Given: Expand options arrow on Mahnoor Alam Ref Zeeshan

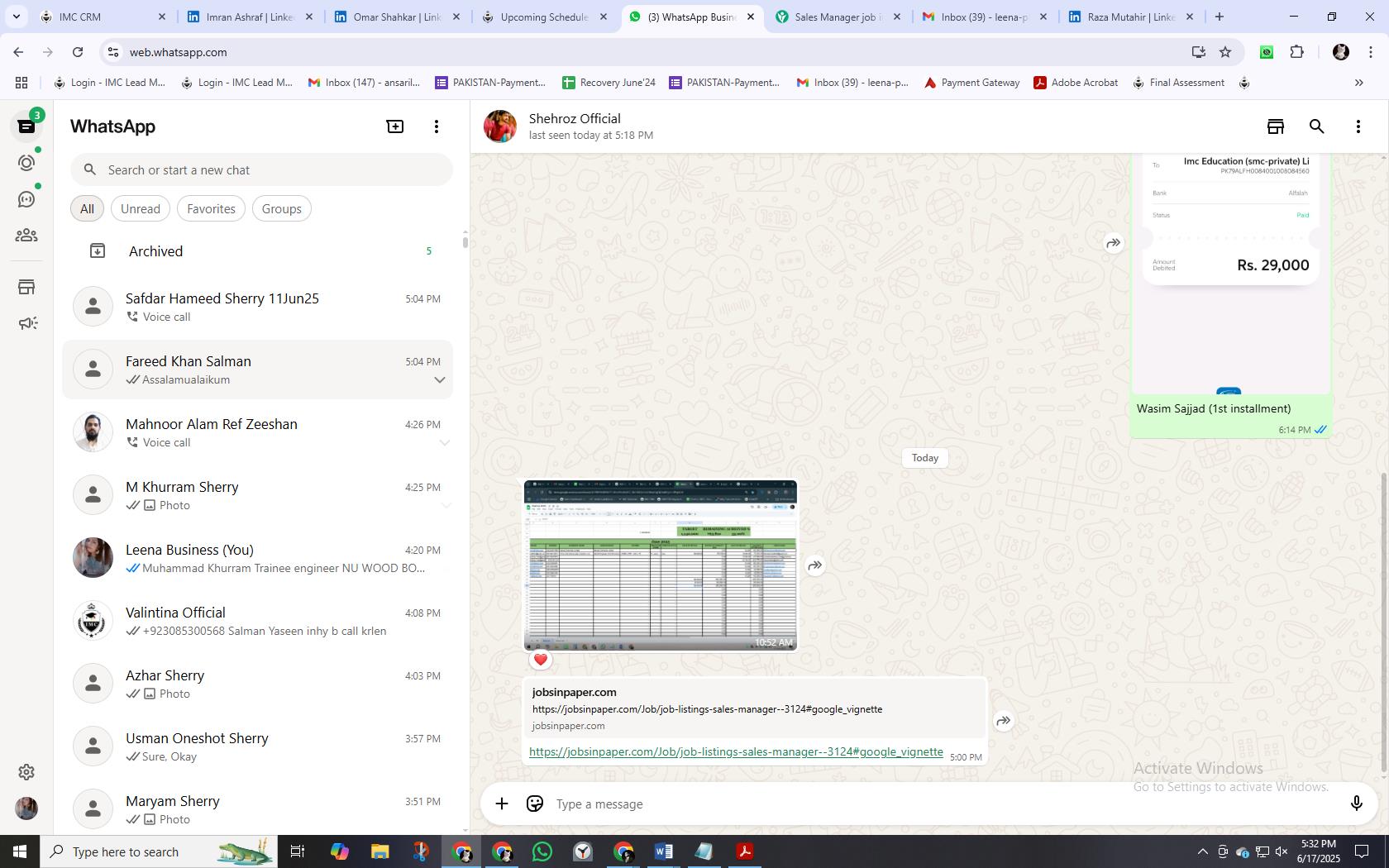Looking at the screenshot, I should [x=444, y=443].
